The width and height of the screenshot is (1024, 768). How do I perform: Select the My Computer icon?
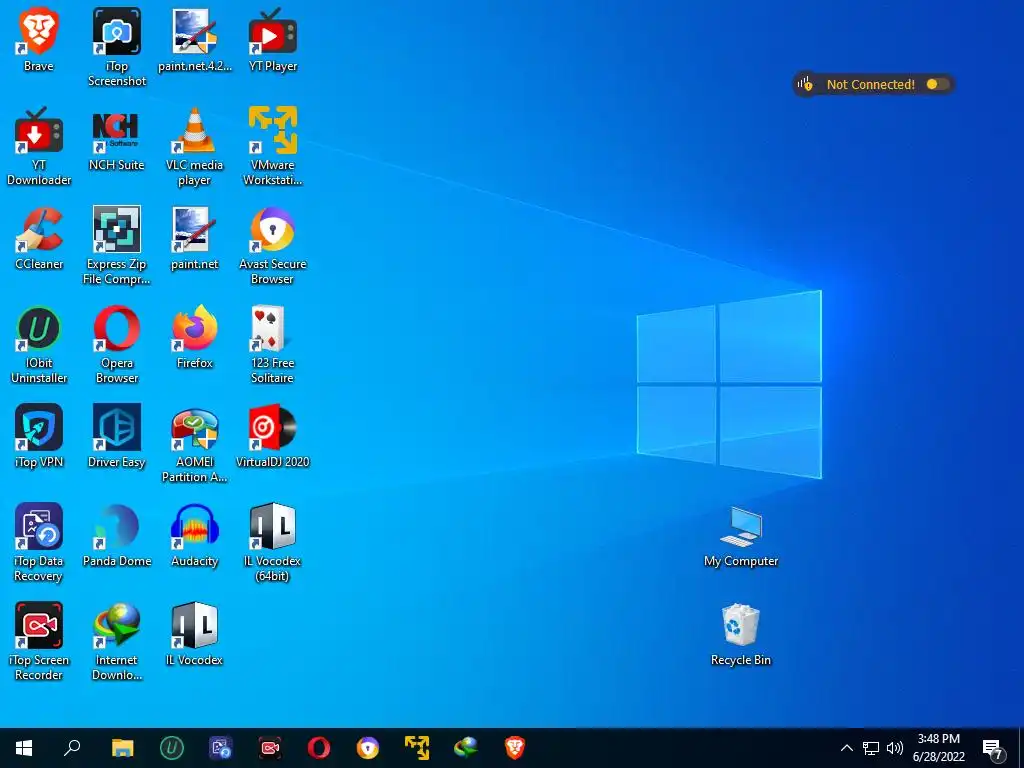click(741, 536)
